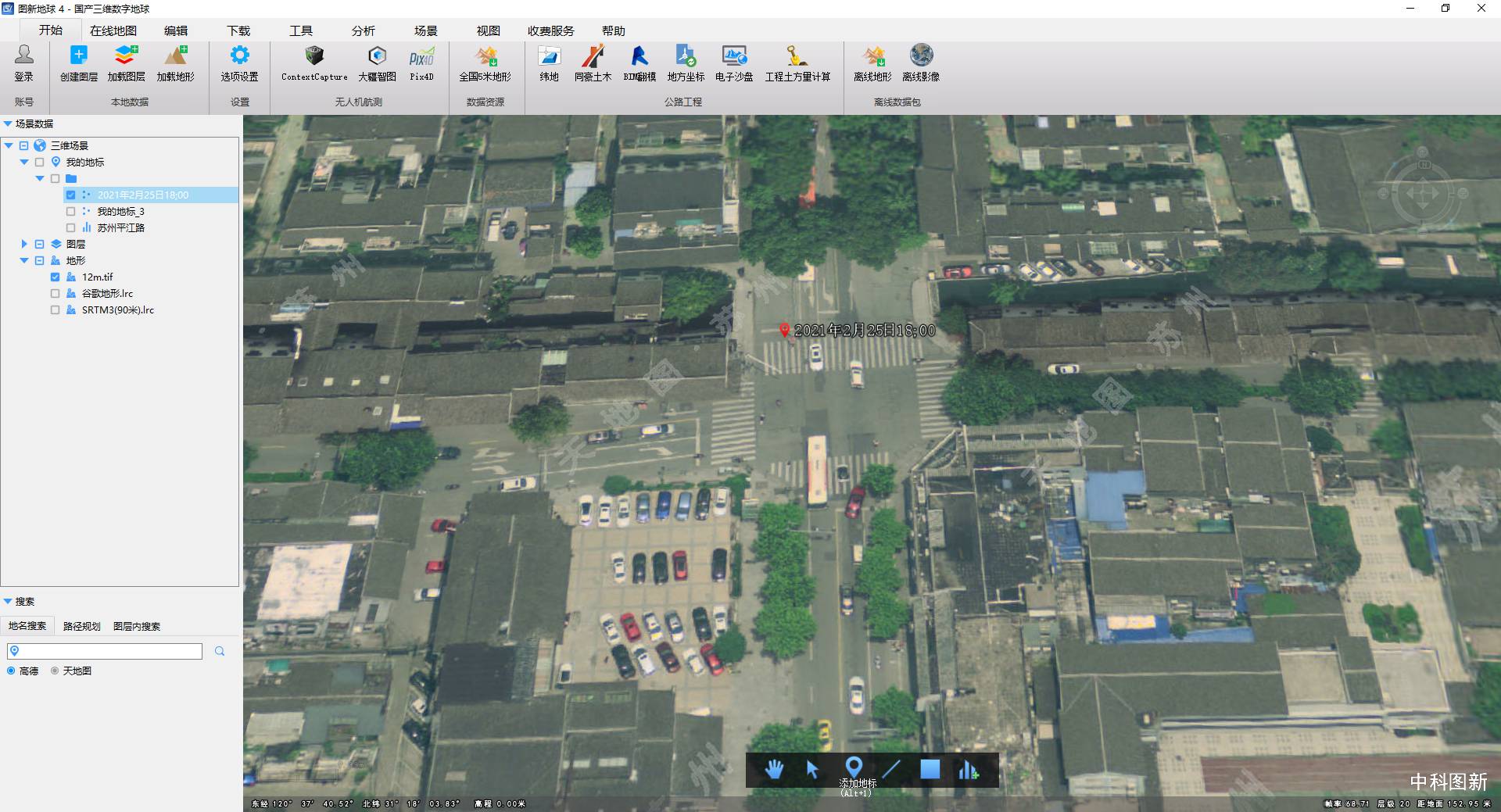This screenshot has width=1501, height=812.
Task: Select the 12m.tif tree item
Action: [98, 277]
